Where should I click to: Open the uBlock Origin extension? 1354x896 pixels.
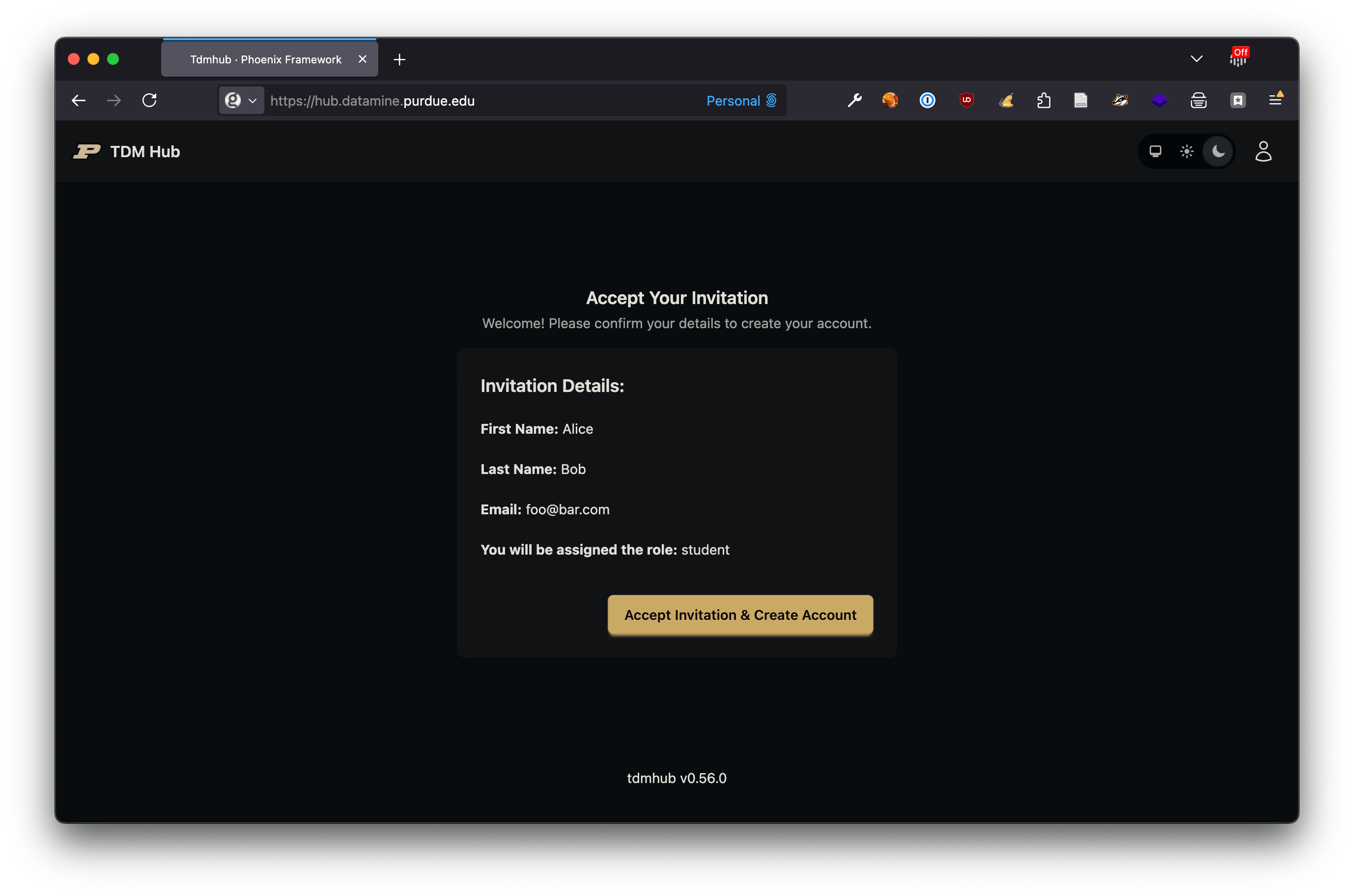(967, 100)
